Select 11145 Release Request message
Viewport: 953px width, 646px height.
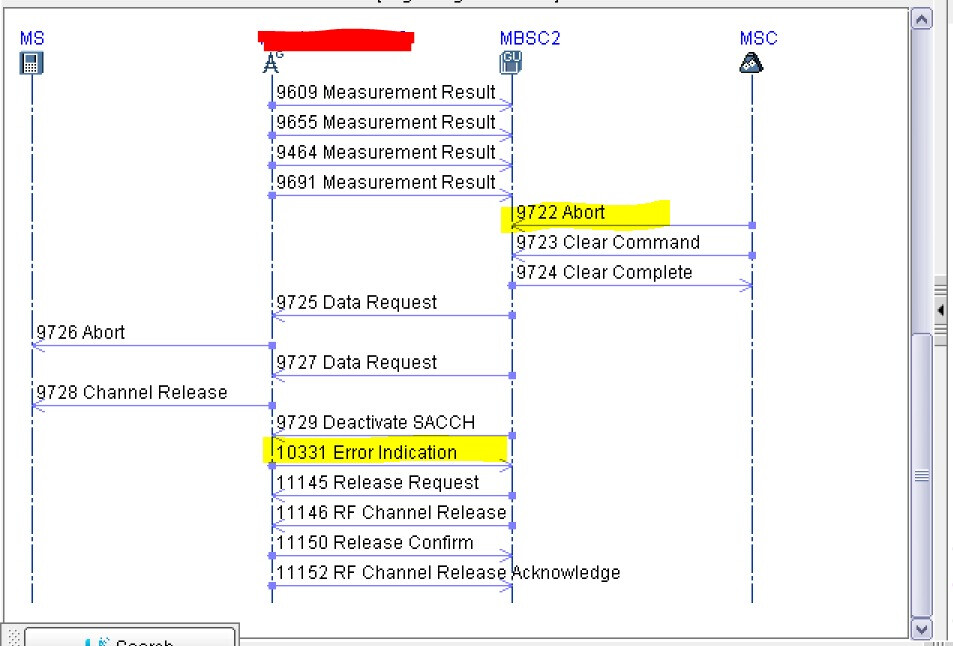[x=377, y=483]
